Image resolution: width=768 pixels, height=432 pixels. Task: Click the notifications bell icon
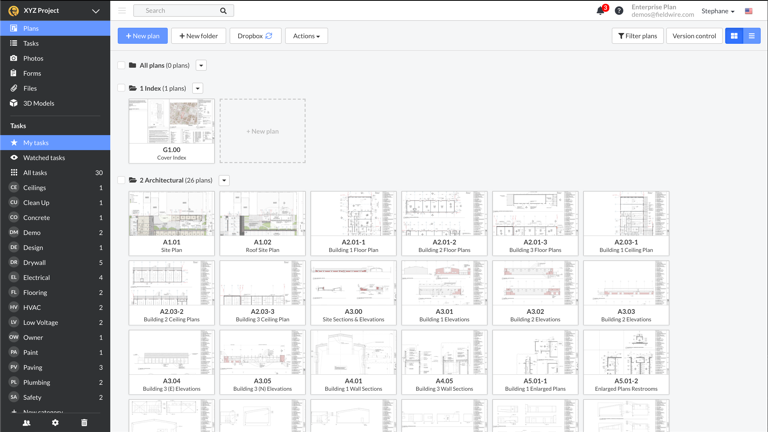coord(600,11)
